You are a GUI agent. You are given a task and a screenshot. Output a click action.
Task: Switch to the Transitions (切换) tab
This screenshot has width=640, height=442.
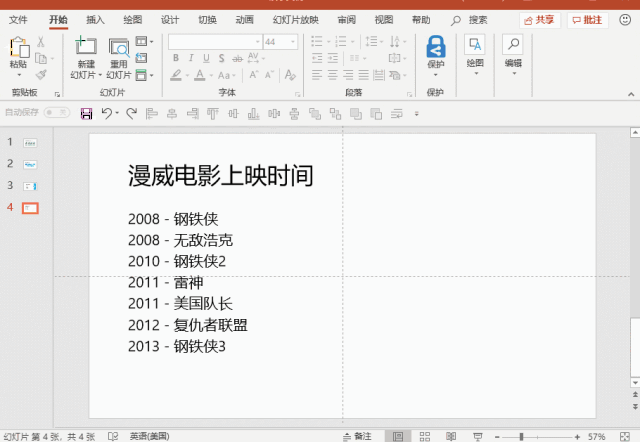pos(207,20)
